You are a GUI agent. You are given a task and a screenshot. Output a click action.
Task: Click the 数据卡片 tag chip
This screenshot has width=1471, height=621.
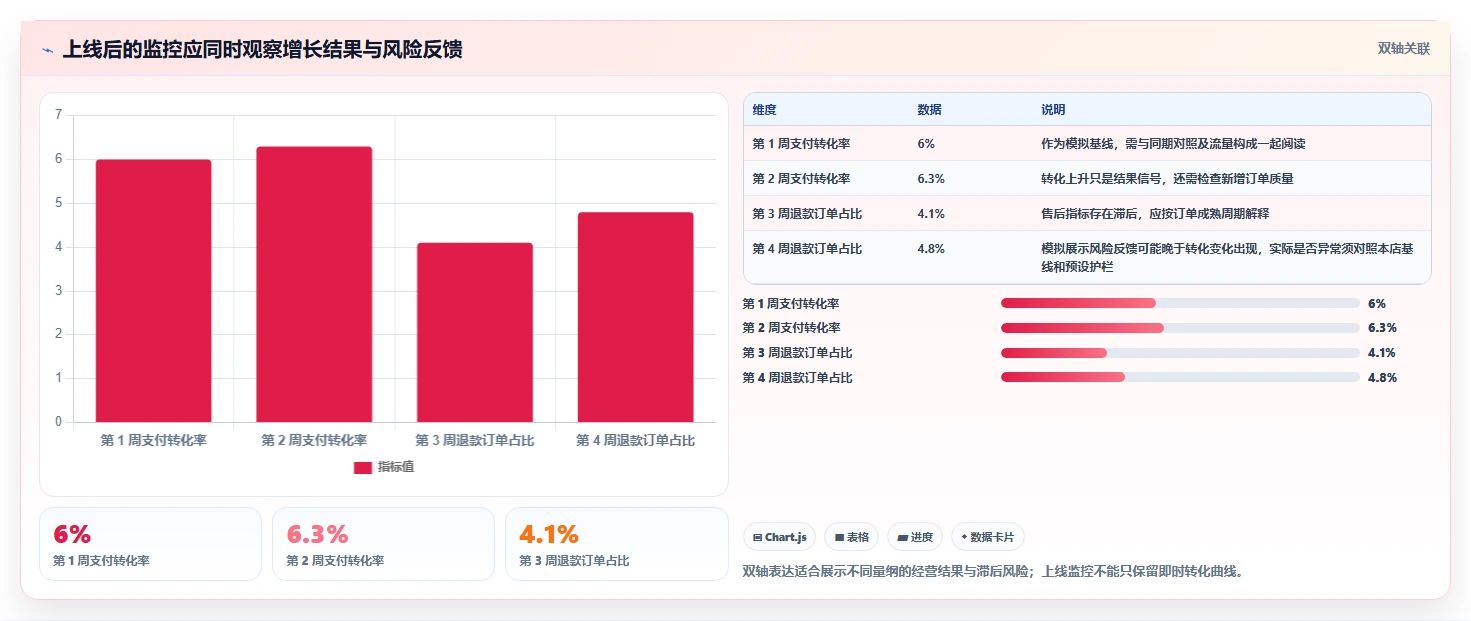[988, 537]
